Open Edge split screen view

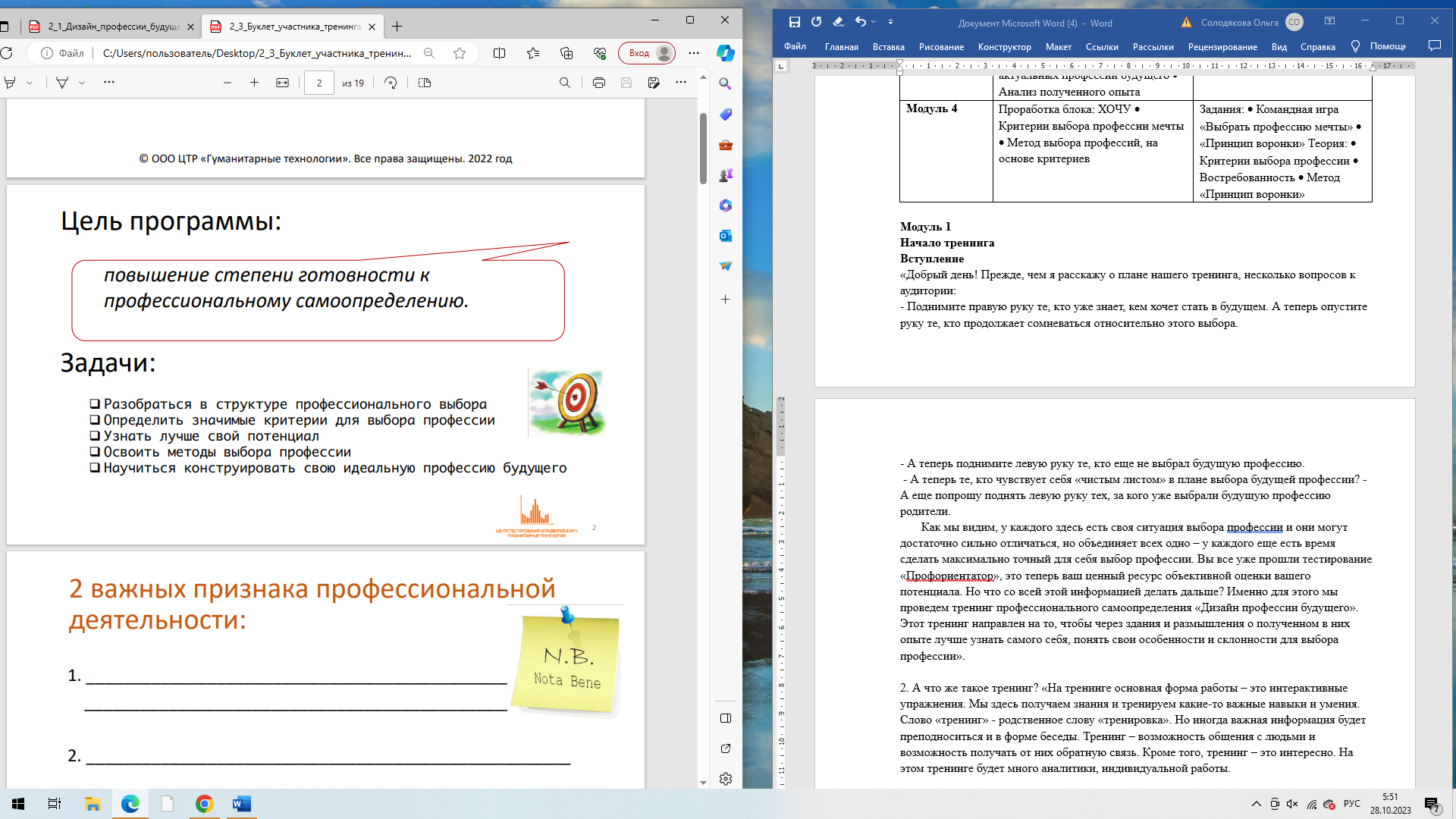(x=499, y=53)
